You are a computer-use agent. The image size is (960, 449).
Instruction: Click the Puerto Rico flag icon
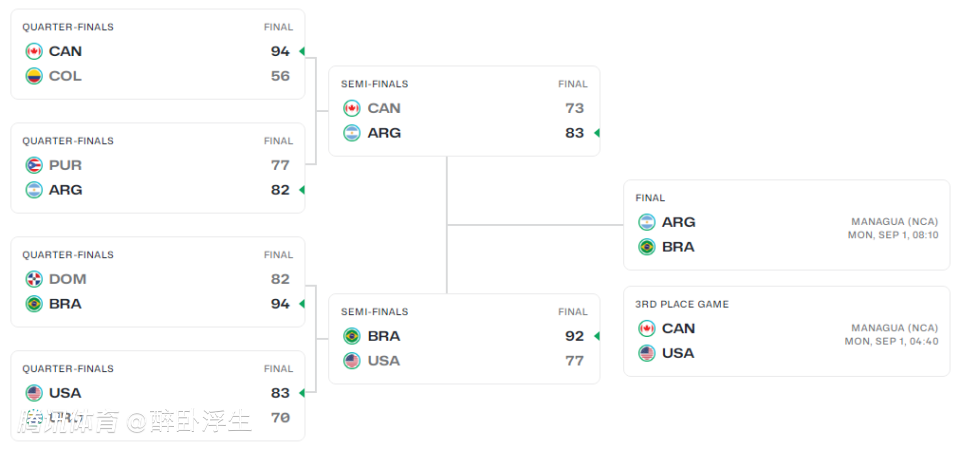pyautogui.click(x=34, y=165)
